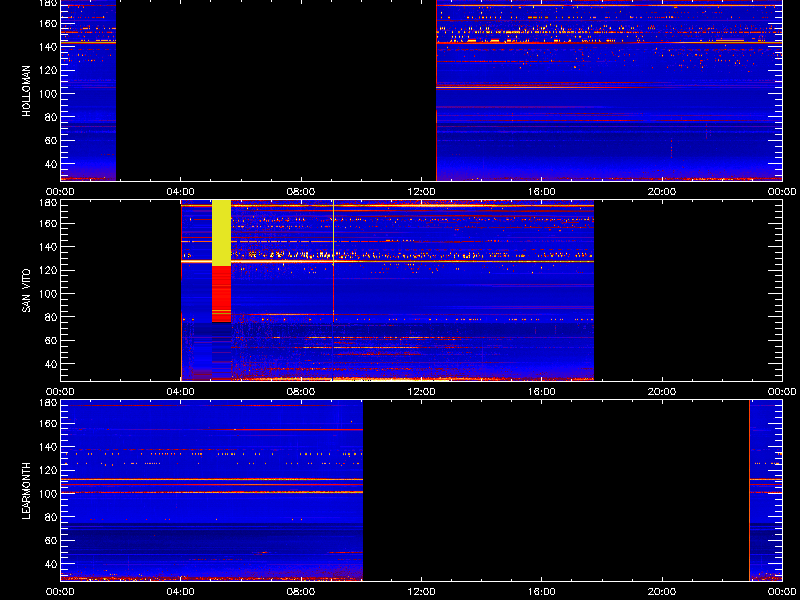The width and height of the screenshot is (800, 600).
Task: Pick the 120 frequency label on Learmonth axis
Action: [x=48, y=470]
